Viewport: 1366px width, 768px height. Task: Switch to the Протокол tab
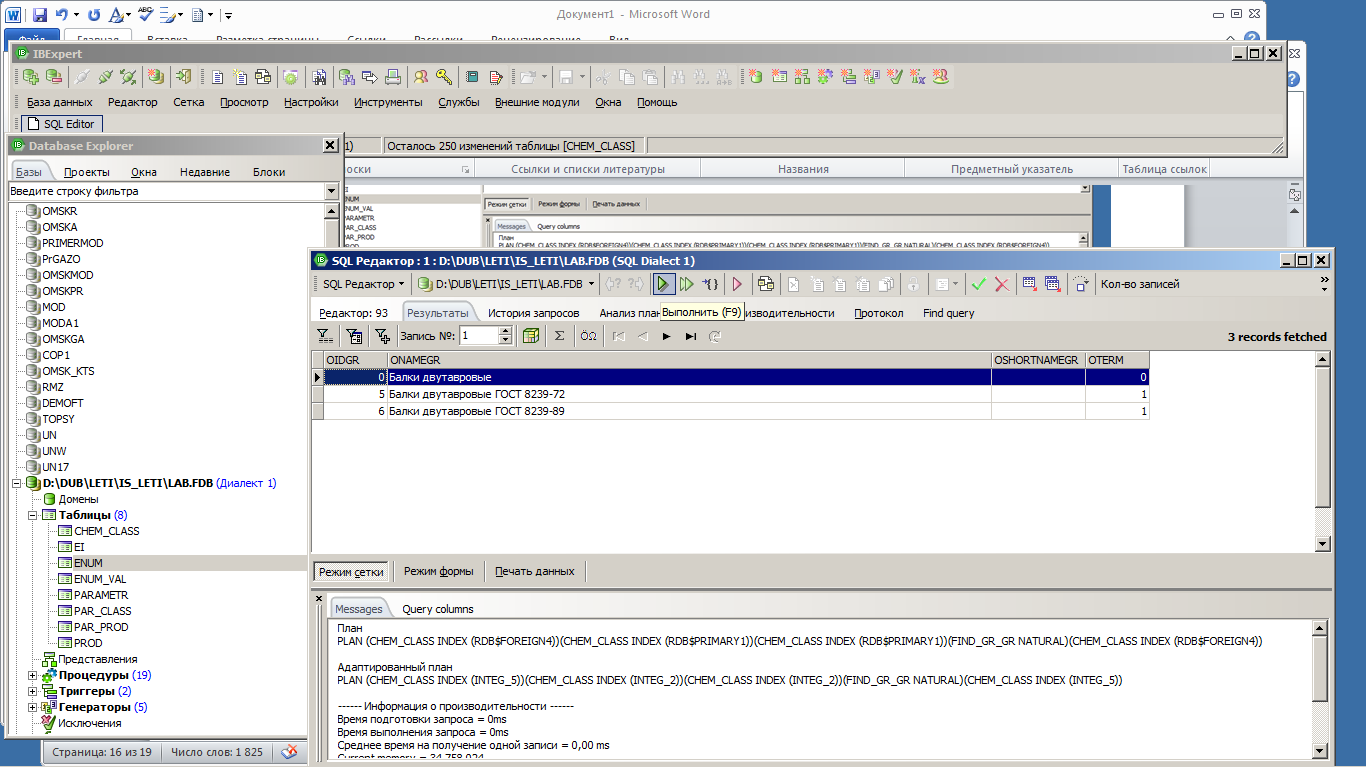879,313
